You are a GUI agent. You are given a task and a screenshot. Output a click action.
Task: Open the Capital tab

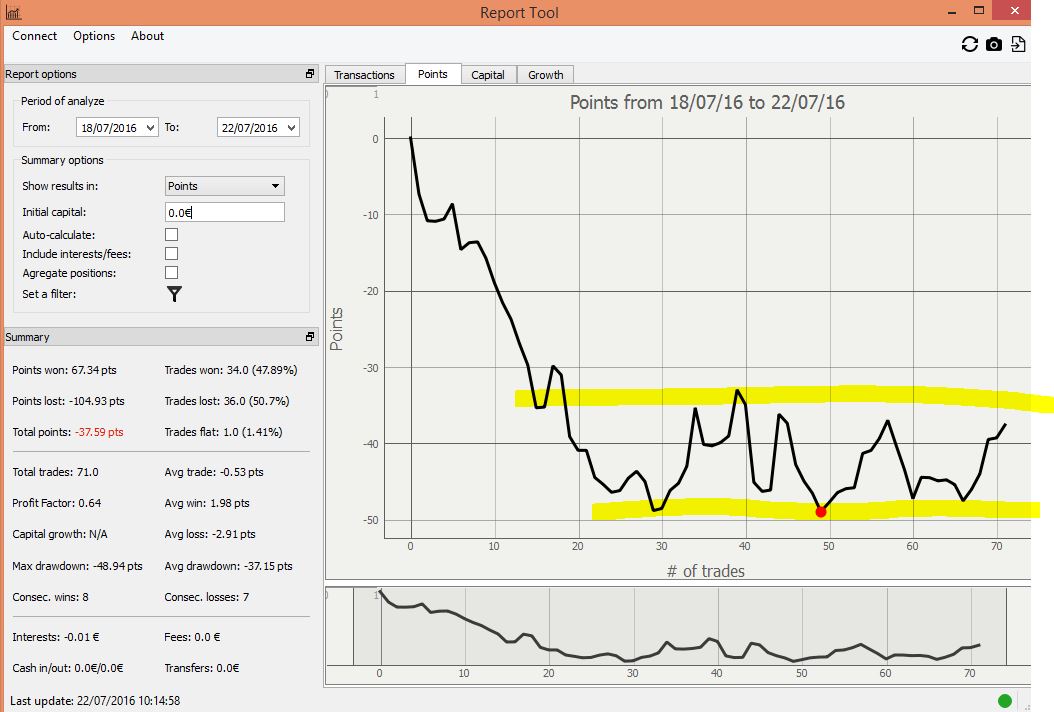488,75
